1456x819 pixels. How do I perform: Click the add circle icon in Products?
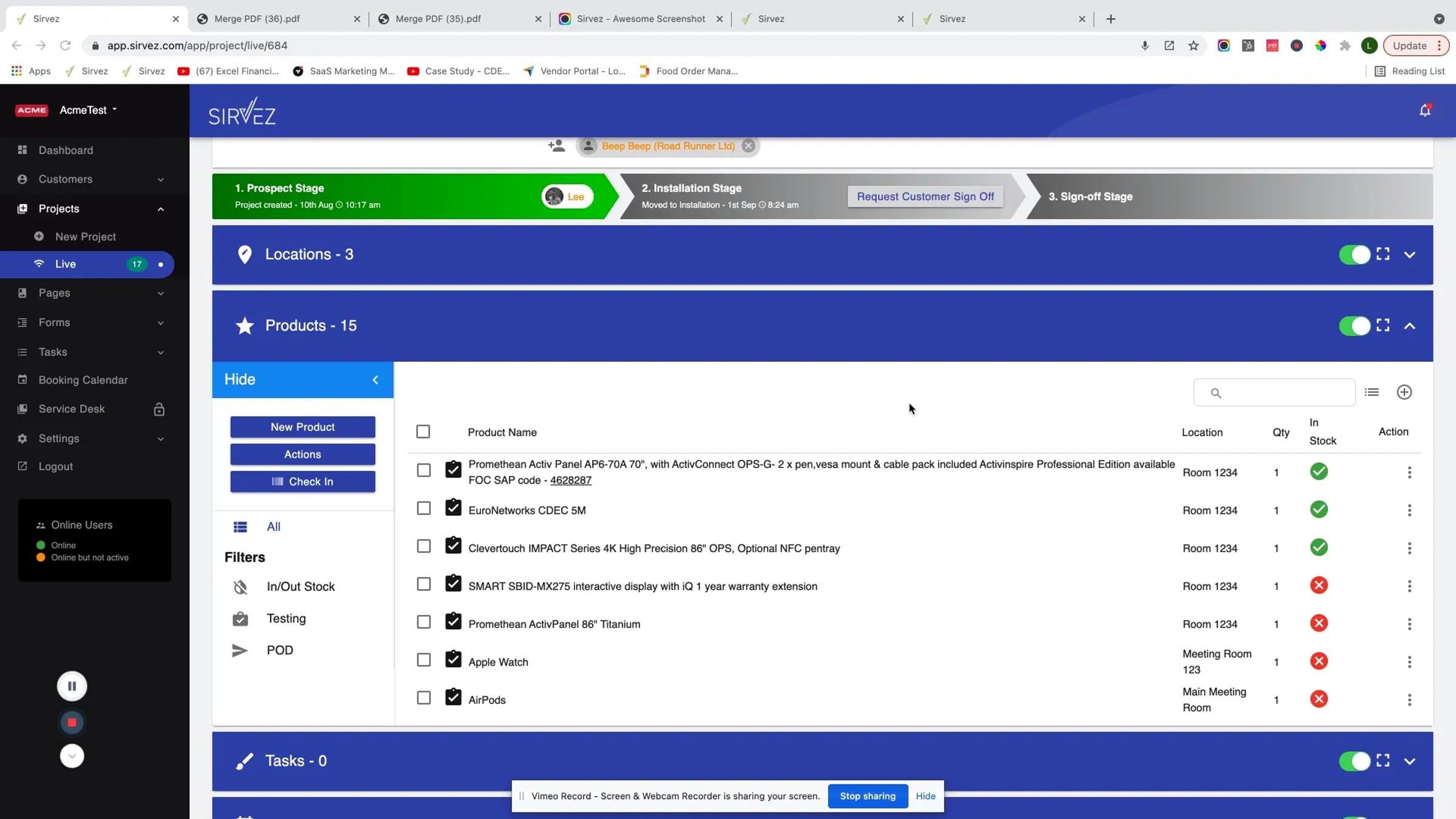click(x=1404, y=392)
